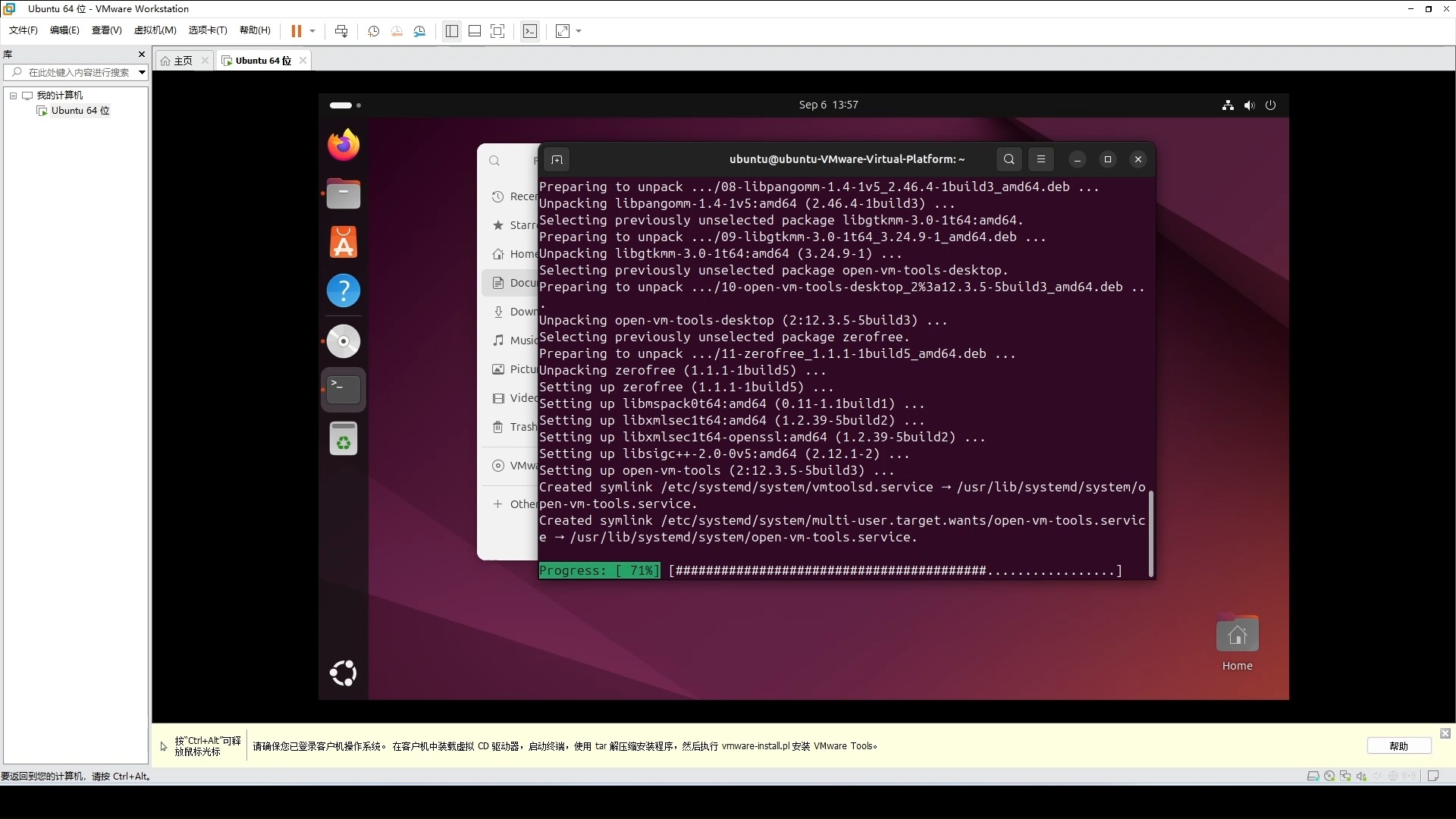Screen dimensions: 1456x819
Task: Dismiss the yellow VMware Tools info bar
Action: 1445,733
